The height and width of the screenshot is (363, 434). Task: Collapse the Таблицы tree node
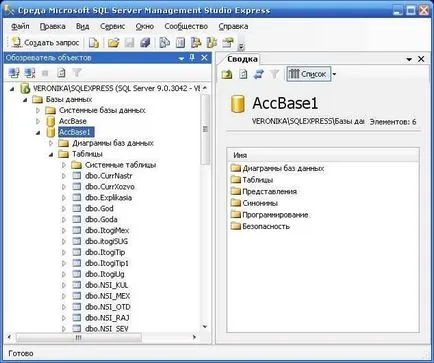click(51, 155)
